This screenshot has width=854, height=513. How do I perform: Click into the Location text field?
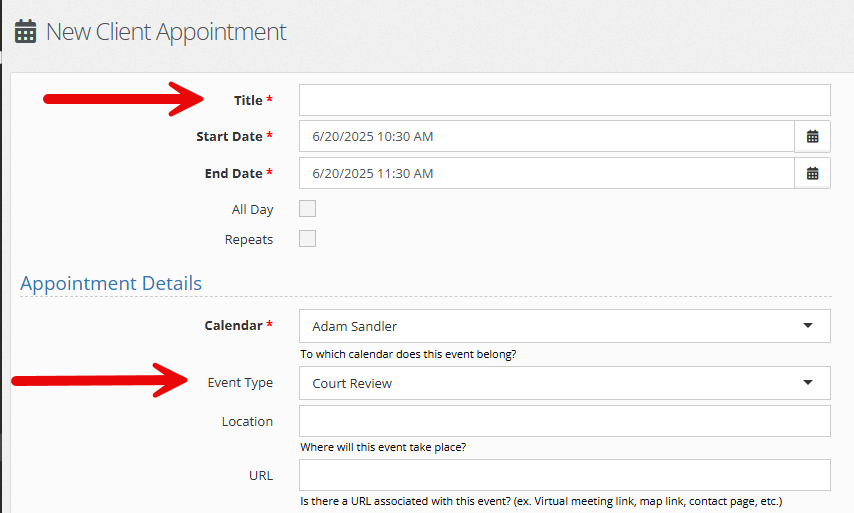565,421
